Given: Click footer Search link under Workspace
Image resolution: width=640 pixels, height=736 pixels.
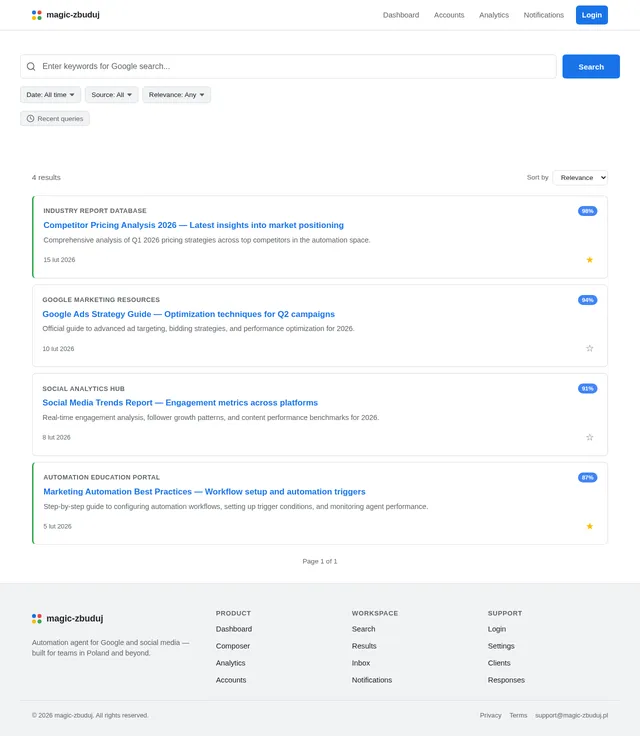Looking at the screenshot, I should tap(363, 629).
